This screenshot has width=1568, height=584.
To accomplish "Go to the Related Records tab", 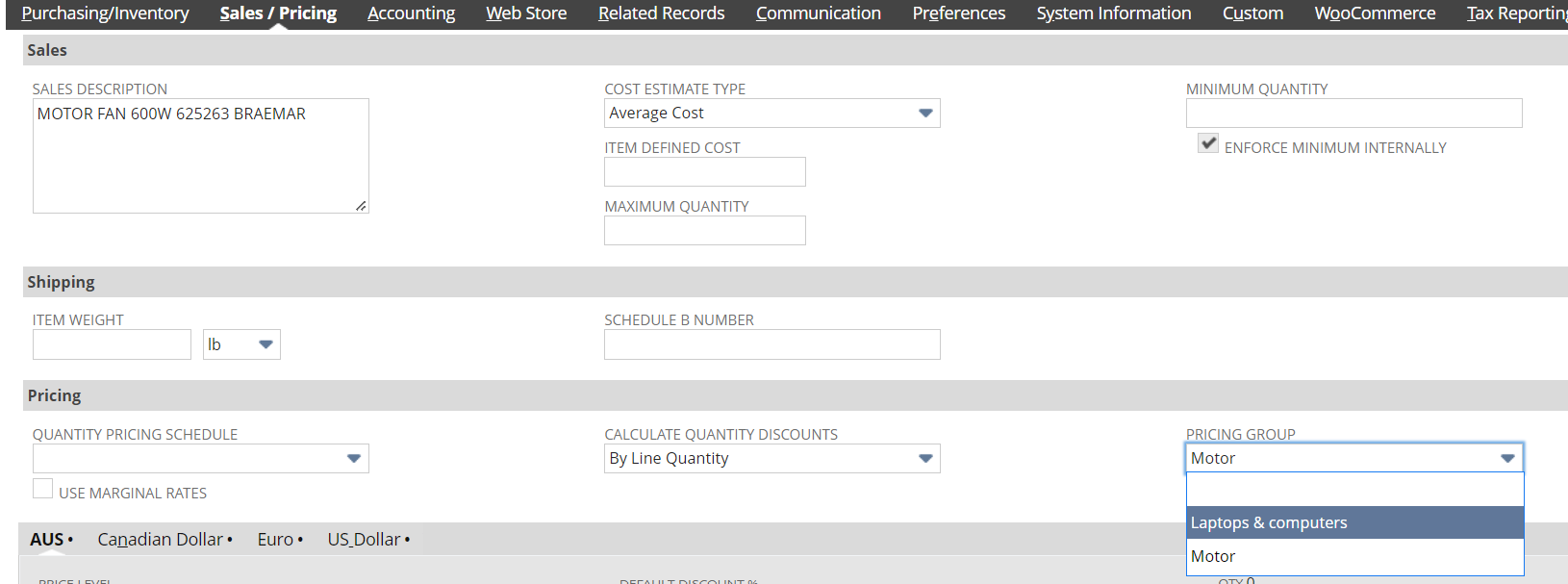I will coord(662,13).
